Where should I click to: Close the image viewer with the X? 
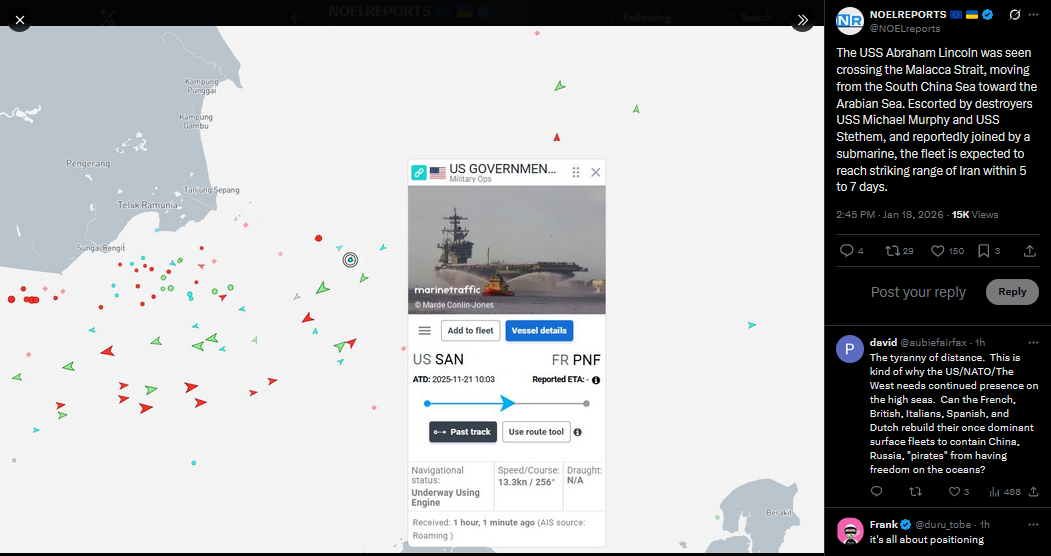tap(19, 20)
